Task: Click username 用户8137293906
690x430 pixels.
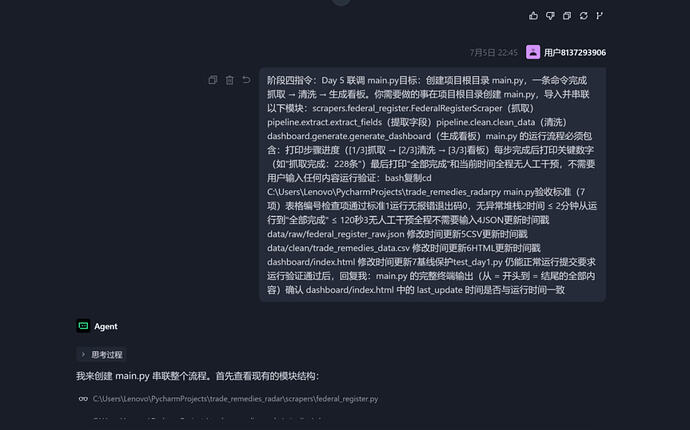Action: (575, 52)
